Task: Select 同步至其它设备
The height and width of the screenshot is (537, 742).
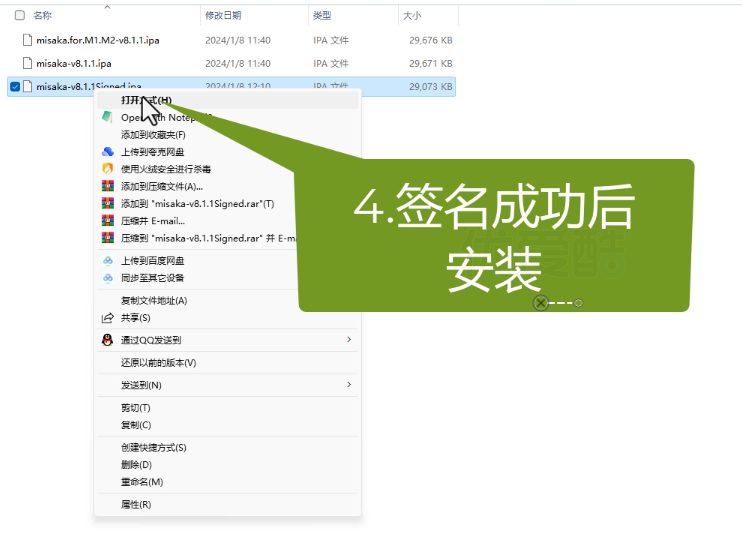Action: pyautogui.click(x=152, y=278)
